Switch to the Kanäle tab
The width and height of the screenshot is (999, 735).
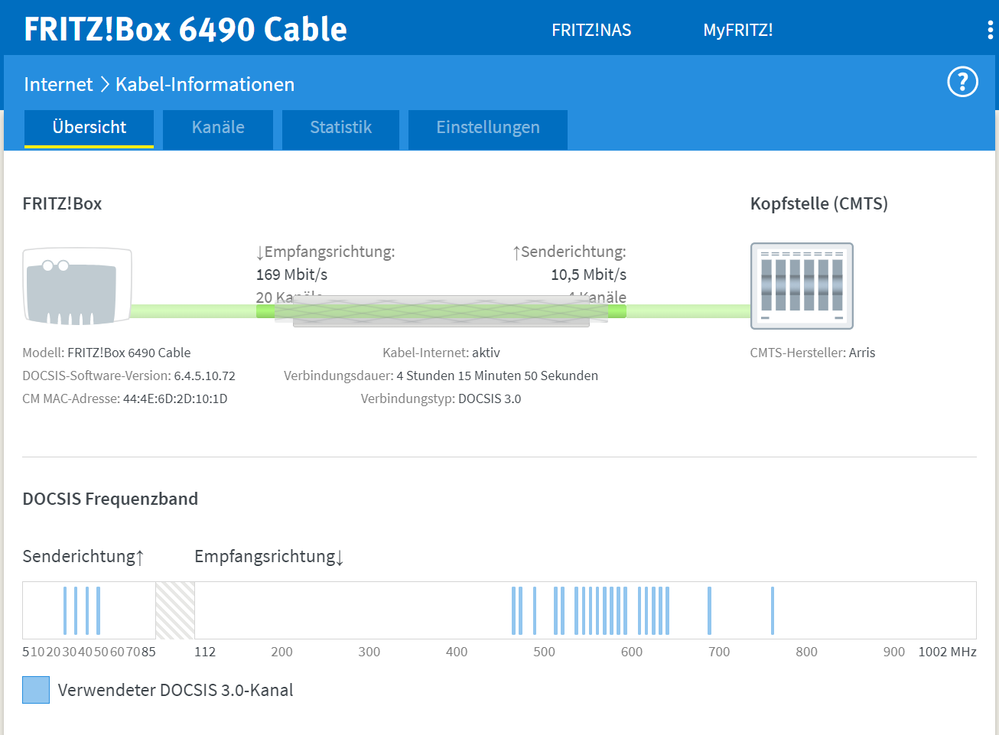click(x=218, y=129)
